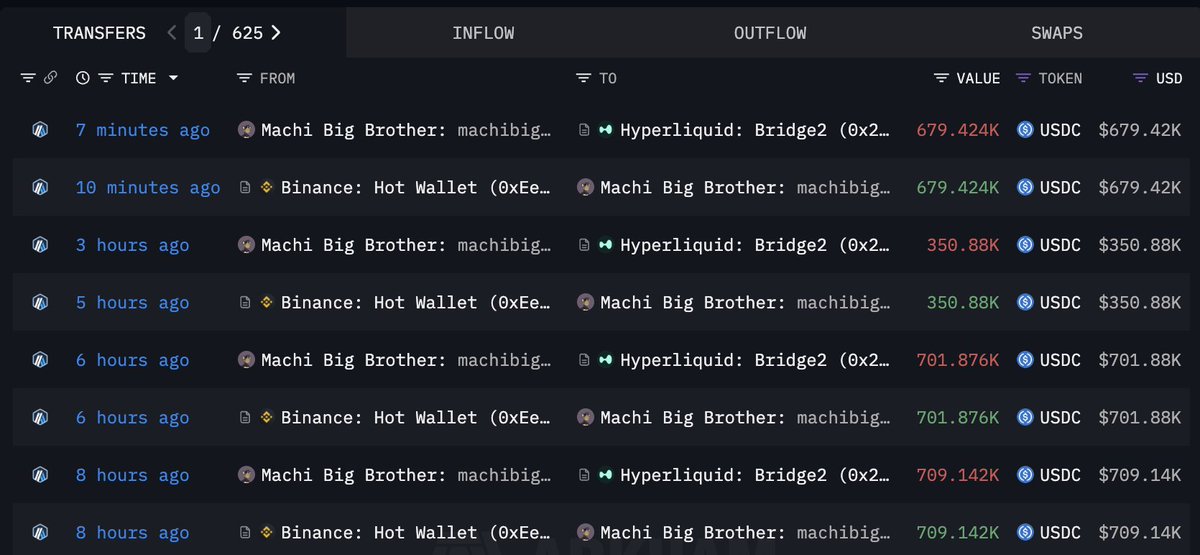Click Arbitrum chain icon on 7 minutes ago row
Viewport: 1200px width, 555px height.
(x=40, y=130)
